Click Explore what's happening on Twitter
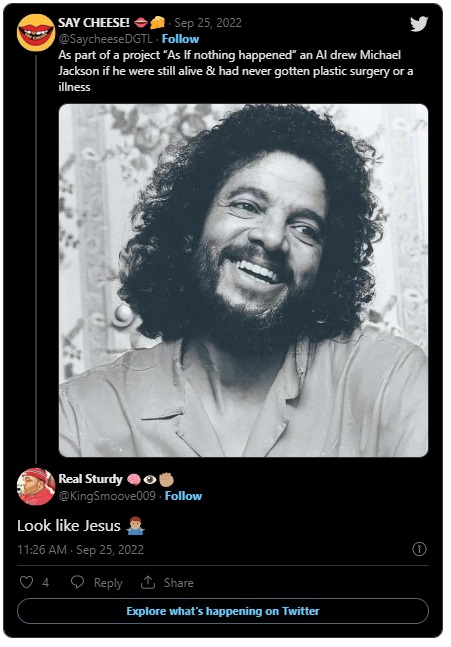The height and width of the screenshot is (647, 451). pyautogui.click(x=223, y=611)
